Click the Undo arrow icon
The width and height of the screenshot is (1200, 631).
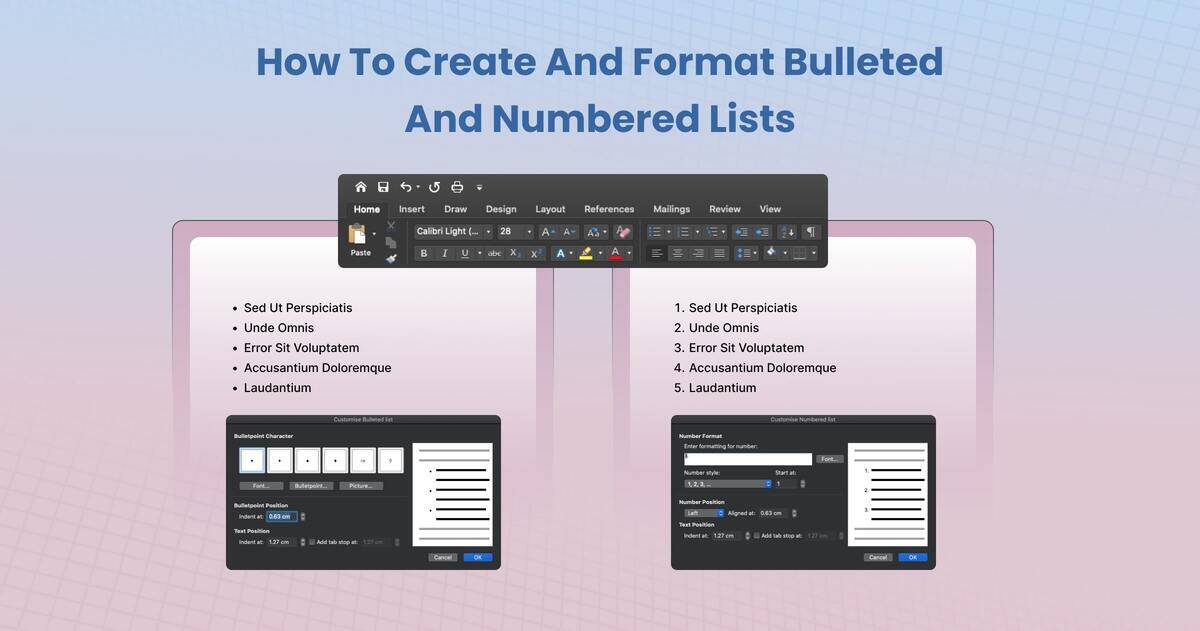point(405,187)
